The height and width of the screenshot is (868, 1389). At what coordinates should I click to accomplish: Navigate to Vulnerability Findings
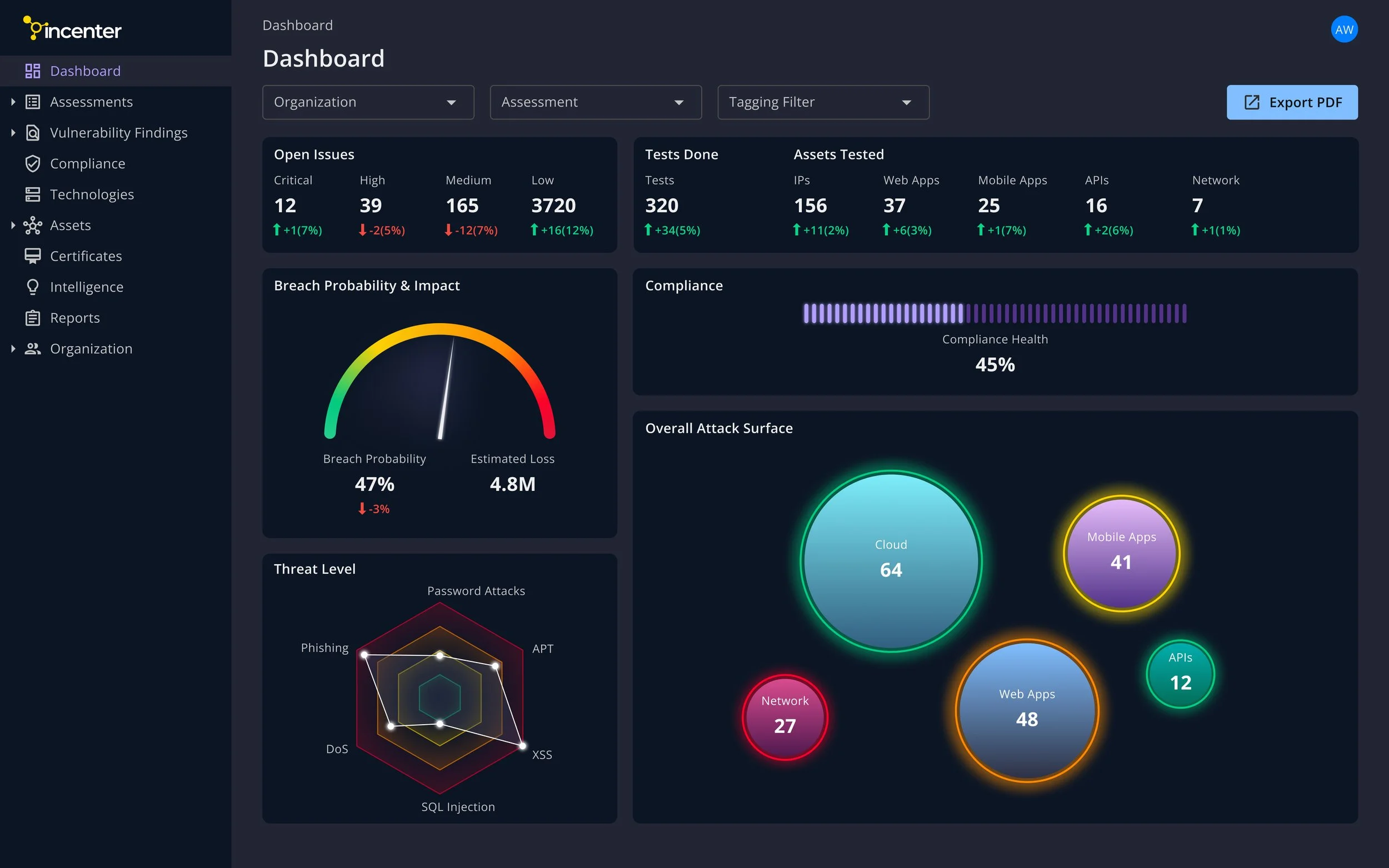click(x=119, y=132)
